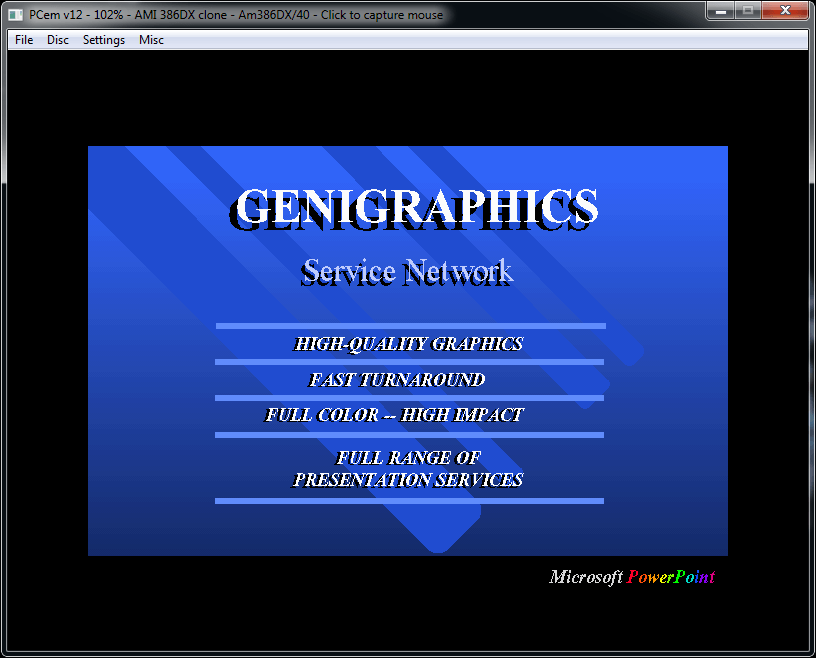The width and height of the screenshot is (816, 658).
Task: Open the Misc menu
Action: [x=151, y=40]
